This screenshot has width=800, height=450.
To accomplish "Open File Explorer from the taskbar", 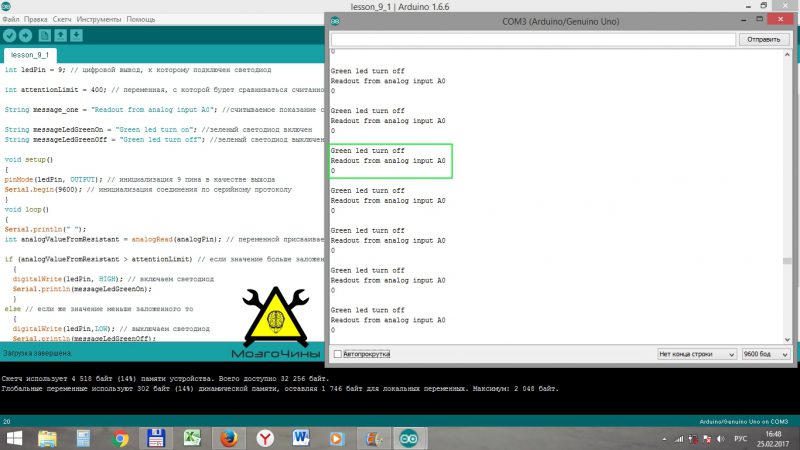I will (x=47, y=438).
